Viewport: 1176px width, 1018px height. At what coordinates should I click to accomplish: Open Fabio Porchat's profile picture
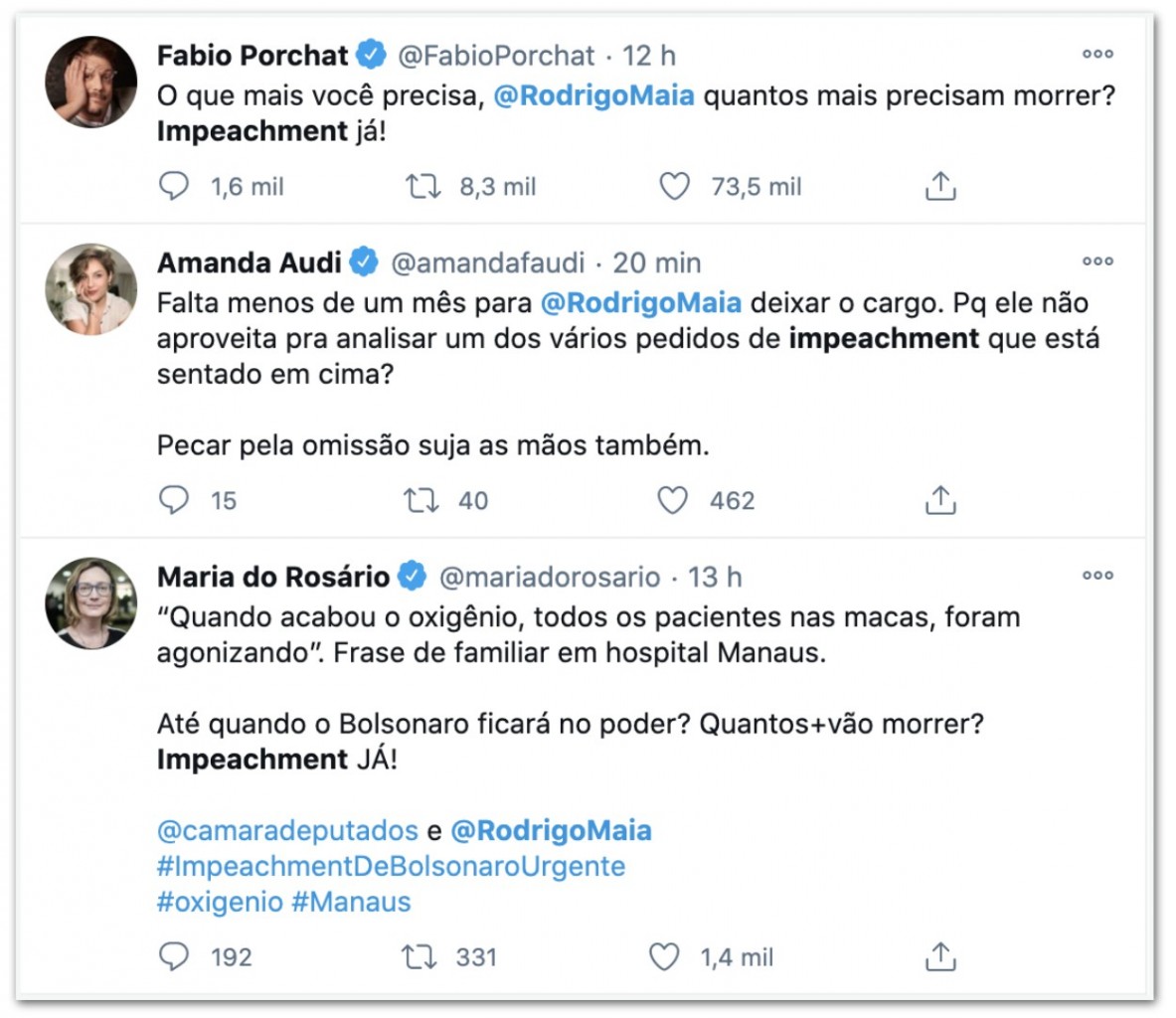(90, 82)
